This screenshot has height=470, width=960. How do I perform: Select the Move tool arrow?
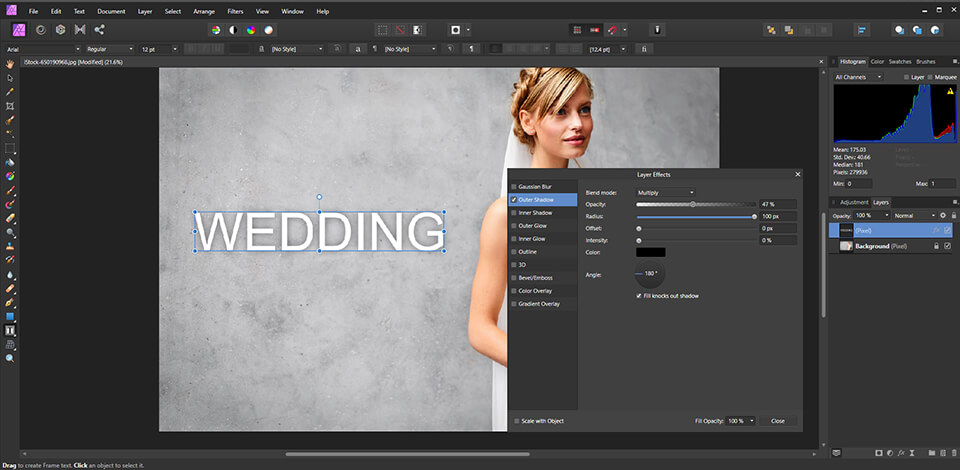pyautogui.click(x=10, y=78)
